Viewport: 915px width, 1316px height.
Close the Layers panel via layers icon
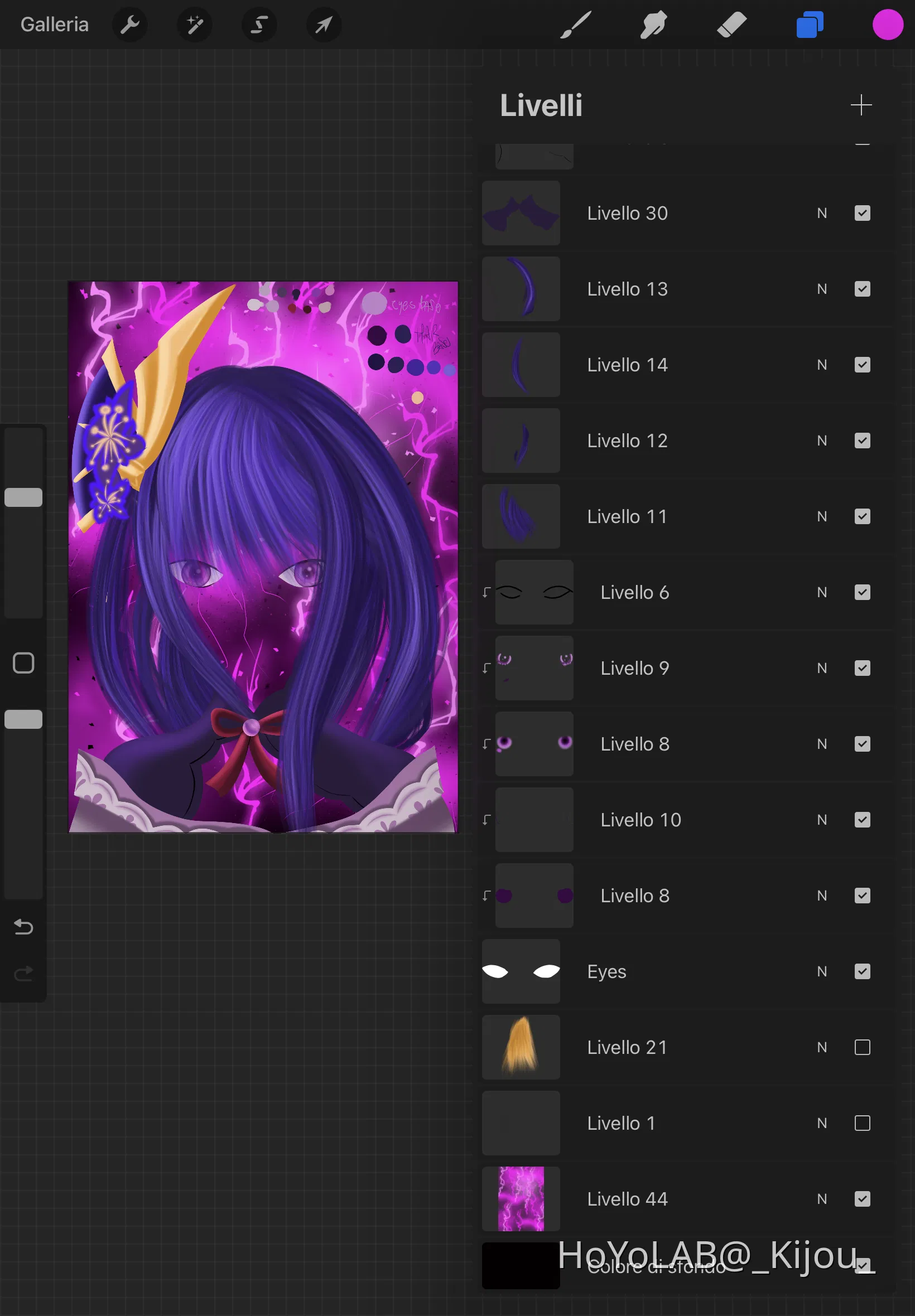pyautogui.click(x=809, y=25)
